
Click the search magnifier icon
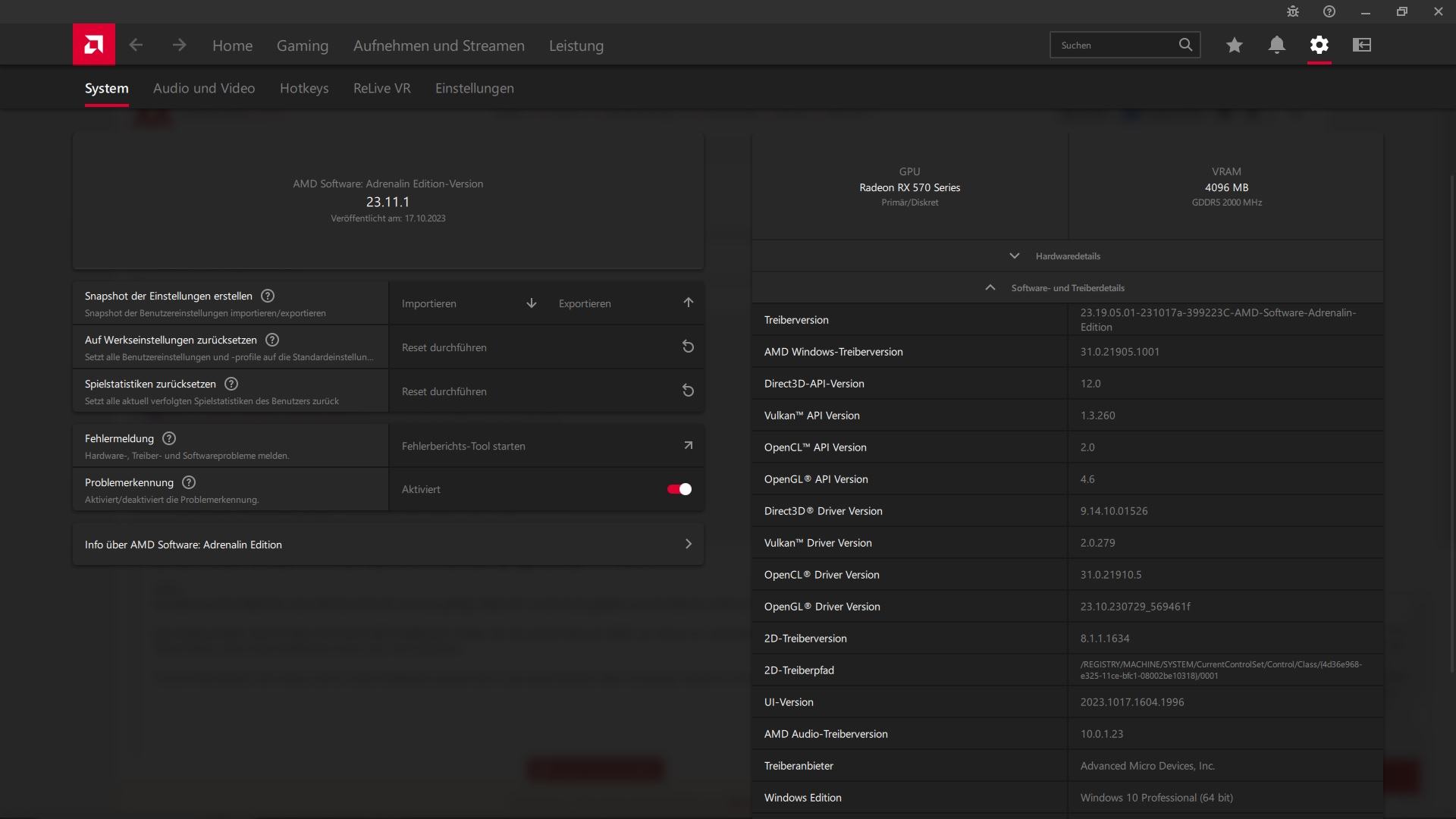click(1185, 45)
